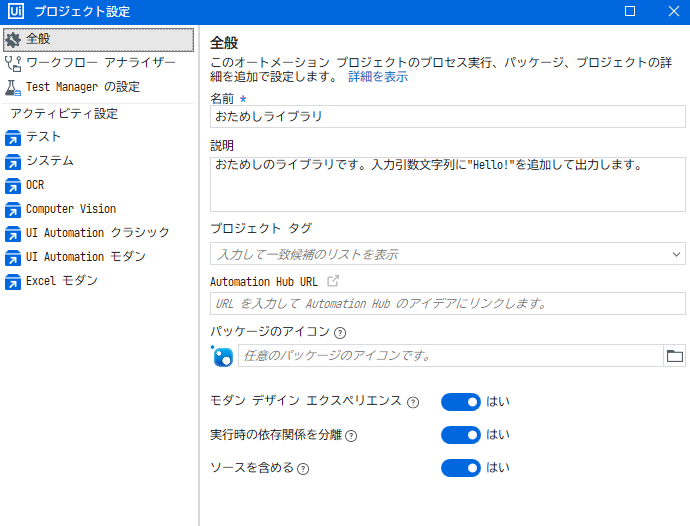This screenshot has height=526, width=690.
Task: Click the icon beside OCR
Action: 13,186
